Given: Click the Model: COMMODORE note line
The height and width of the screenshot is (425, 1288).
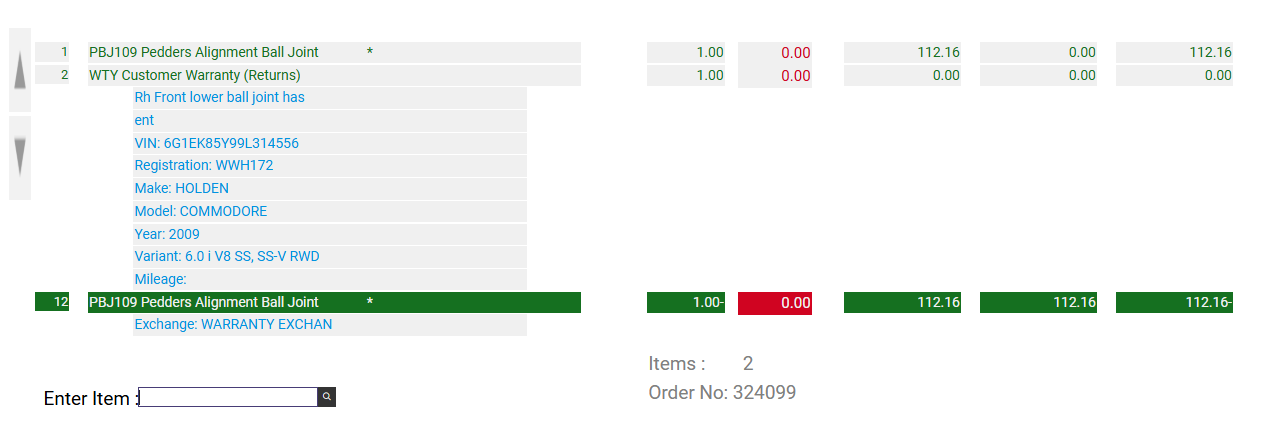Looking at the screenshot, I should (x=201, y=211).
